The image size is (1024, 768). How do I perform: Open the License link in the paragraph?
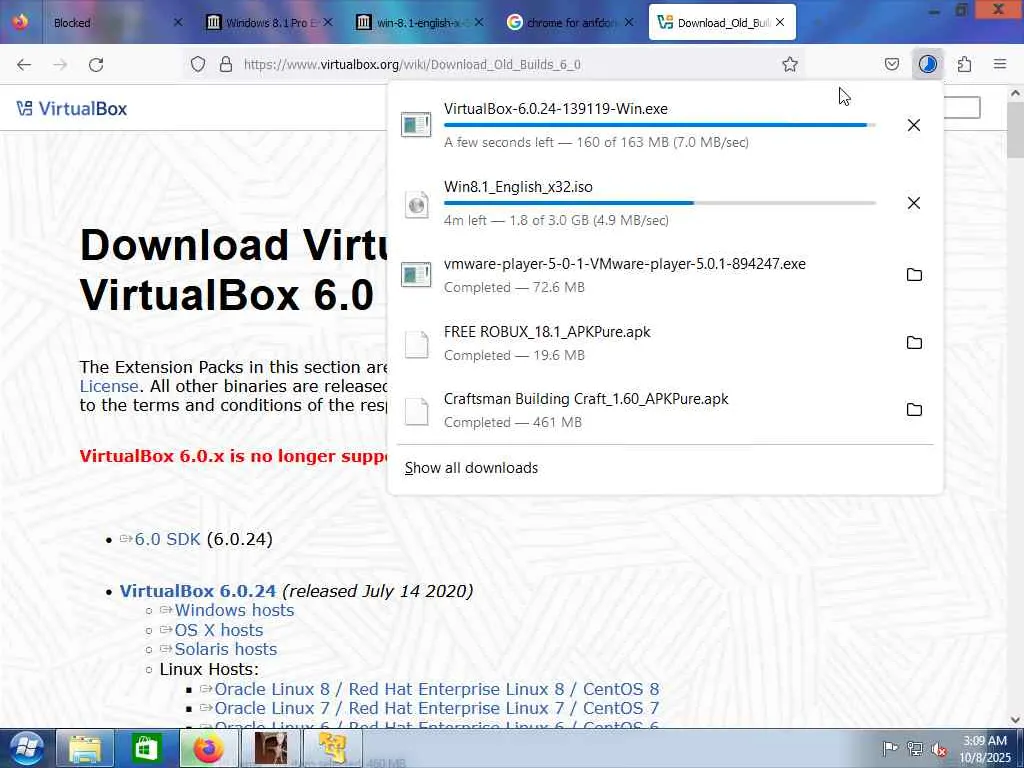pyautogui.click(x=108, y=386)
